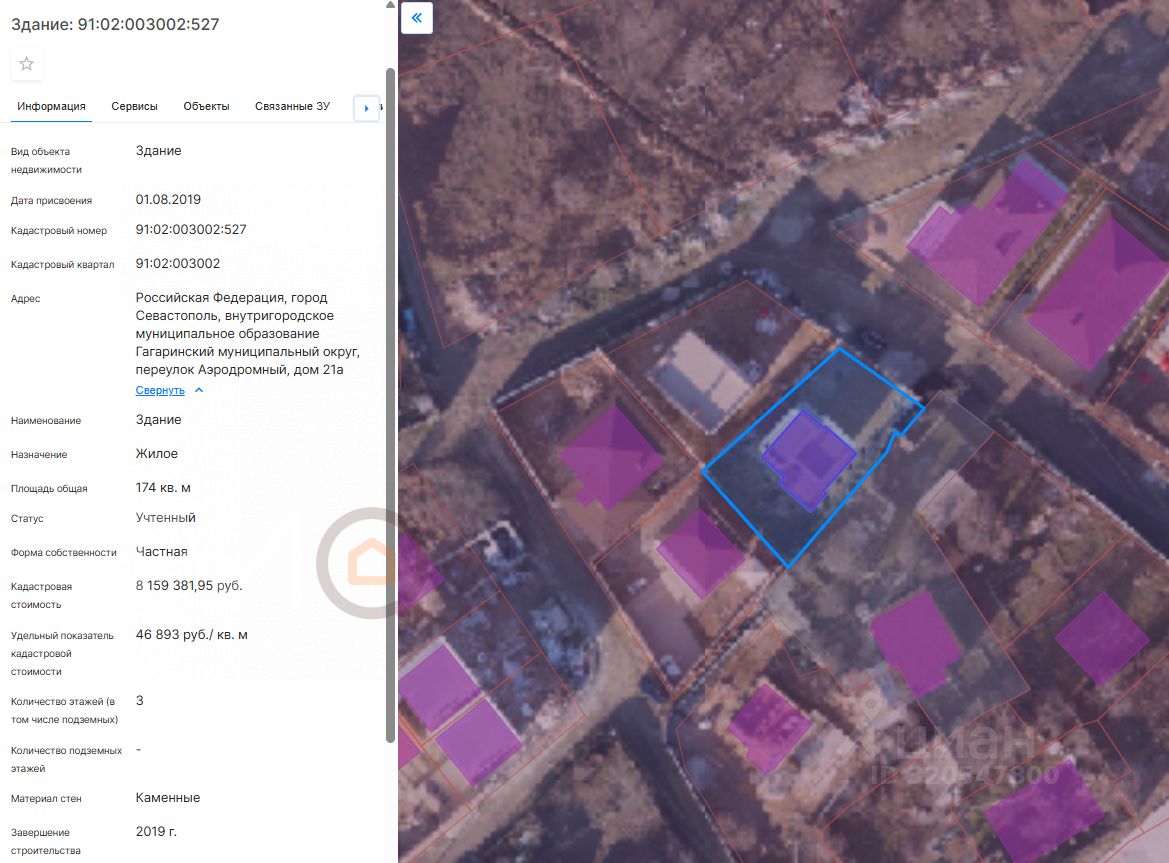Click the construction completion value 2019 г.

(x=156, y=832)
